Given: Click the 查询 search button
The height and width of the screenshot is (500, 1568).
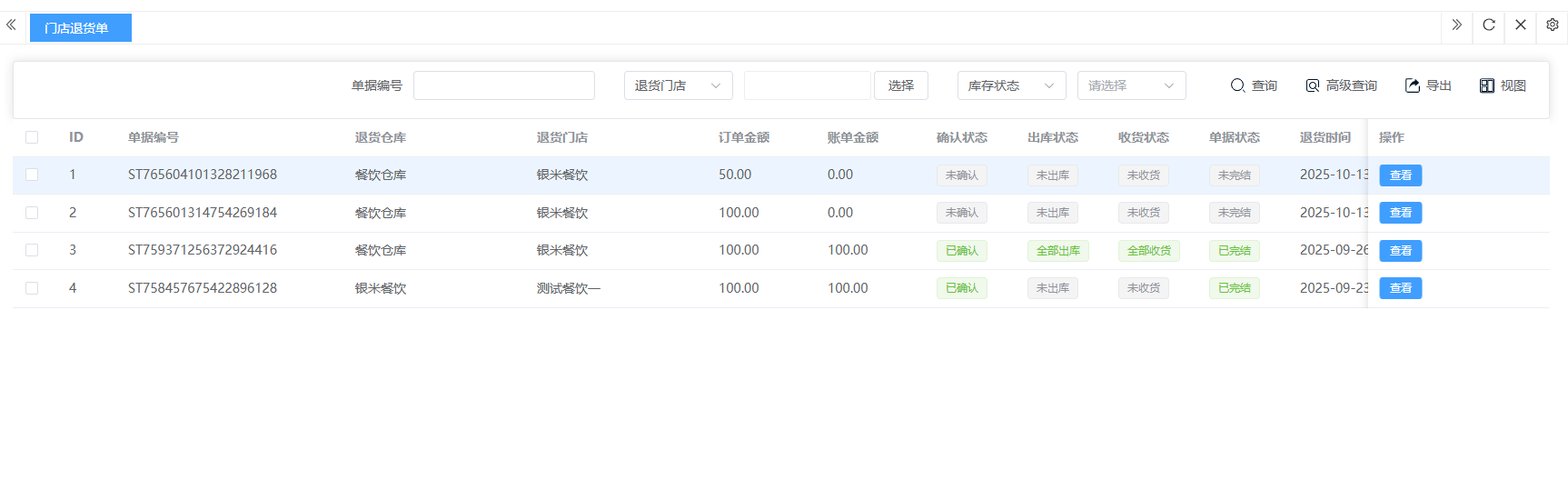Looking at the screenshot, I should tap(1254, 85).
